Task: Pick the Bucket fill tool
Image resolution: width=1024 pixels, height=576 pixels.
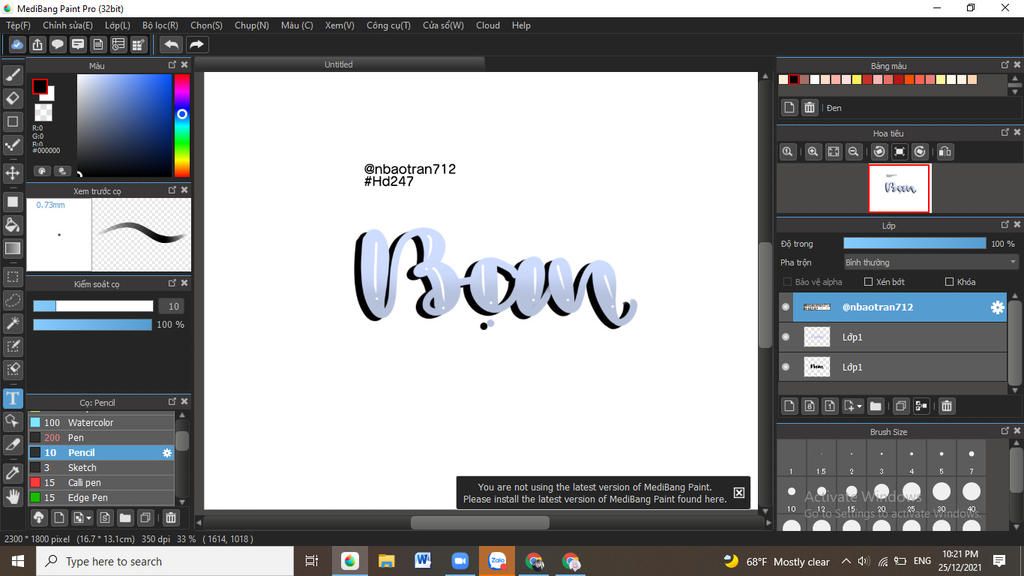Action: coord(12,225)
